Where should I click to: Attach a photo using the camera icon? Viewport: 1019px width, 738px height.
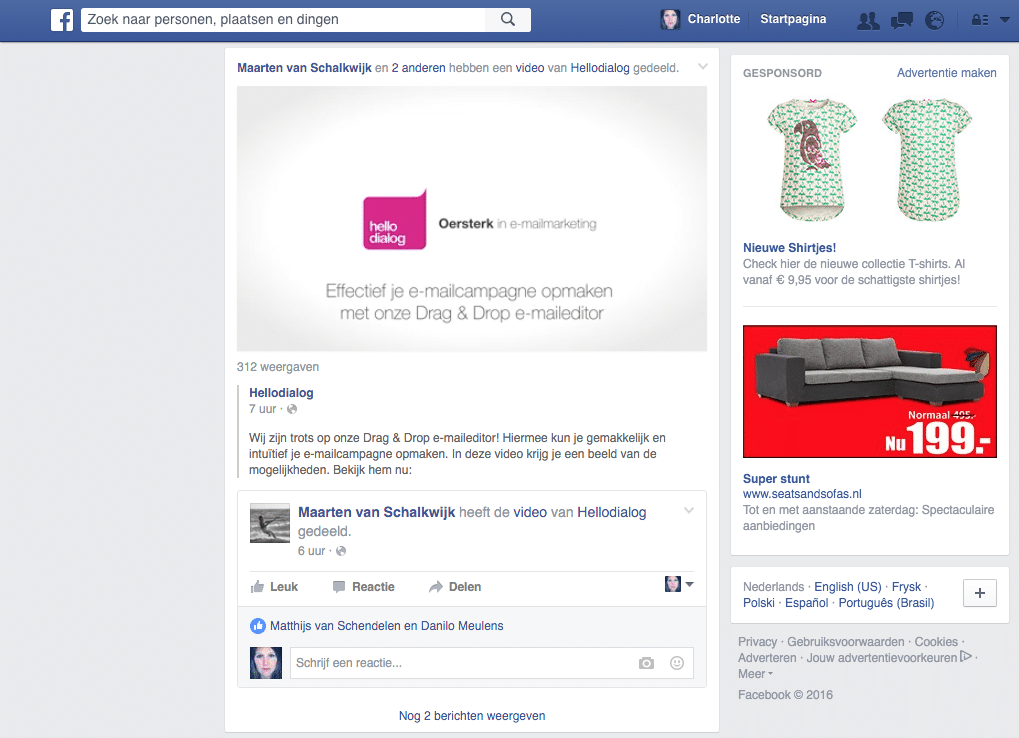tap(646, 662)
